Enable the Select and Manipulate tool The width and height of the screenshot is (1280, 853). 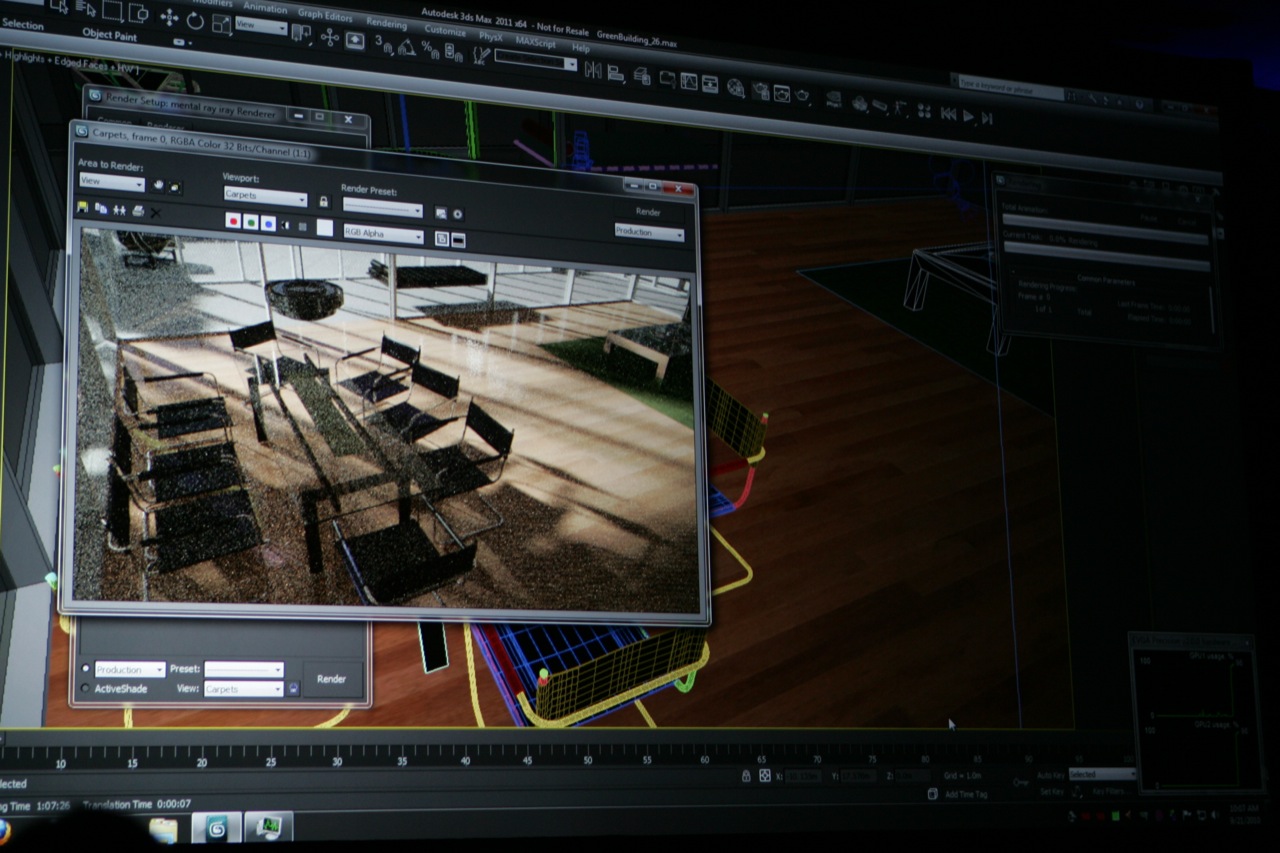[x=329, y=37]
